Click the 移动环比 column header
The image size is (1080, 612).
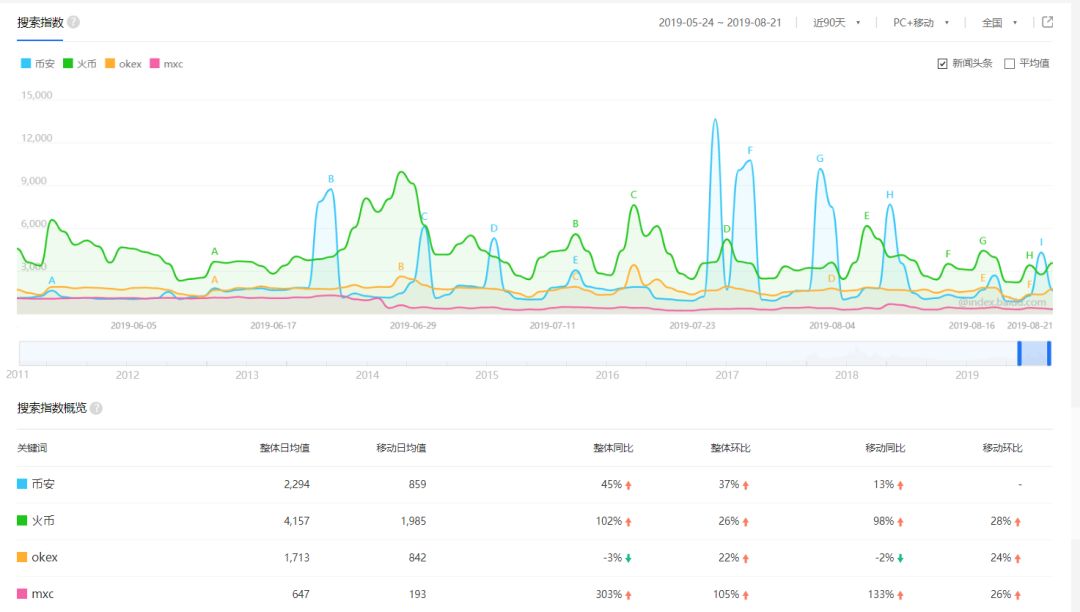tap(1002, 448)
